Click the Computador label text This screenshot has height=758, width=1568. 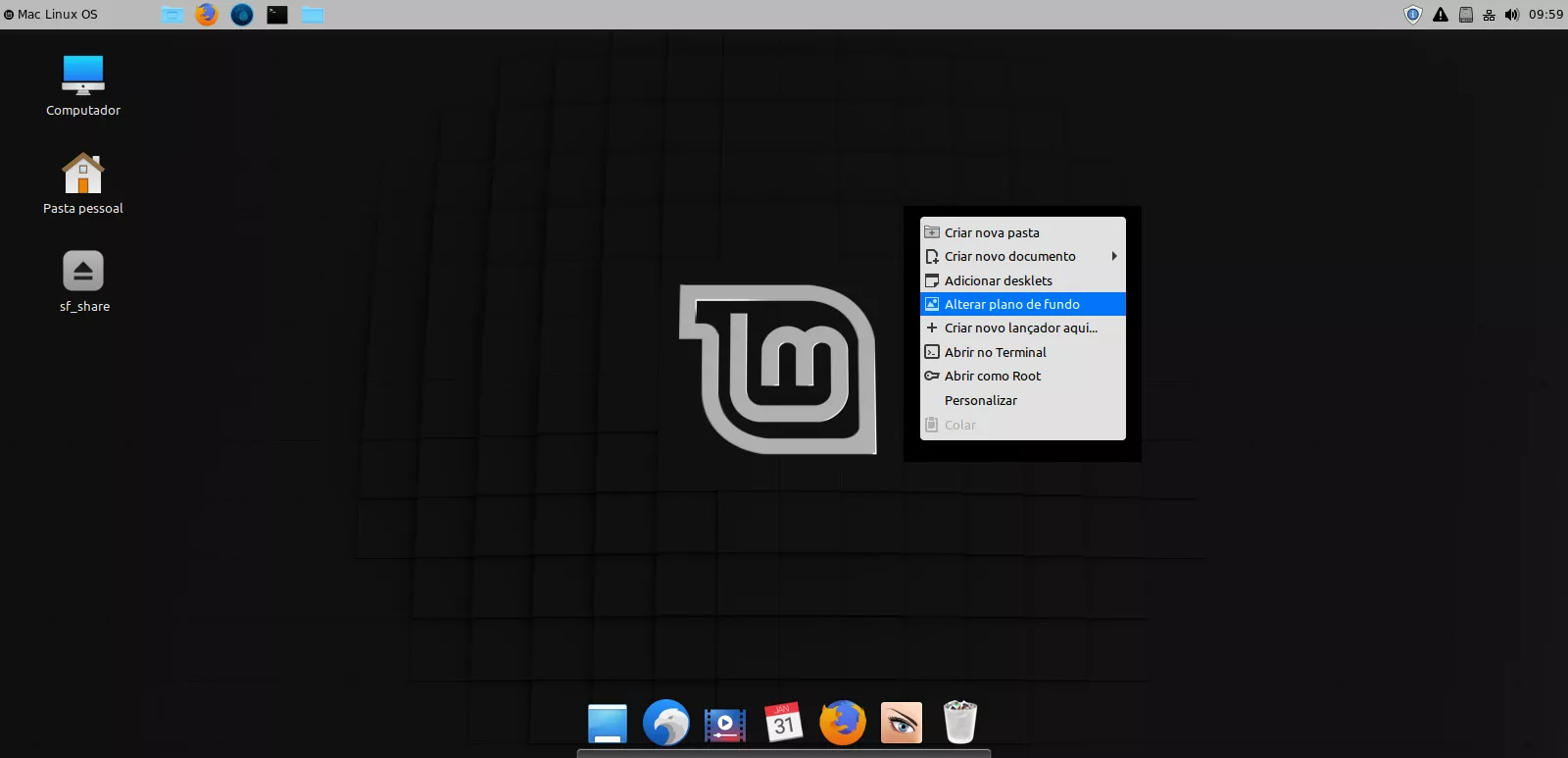pyautogui.click(x=83, y=111)
